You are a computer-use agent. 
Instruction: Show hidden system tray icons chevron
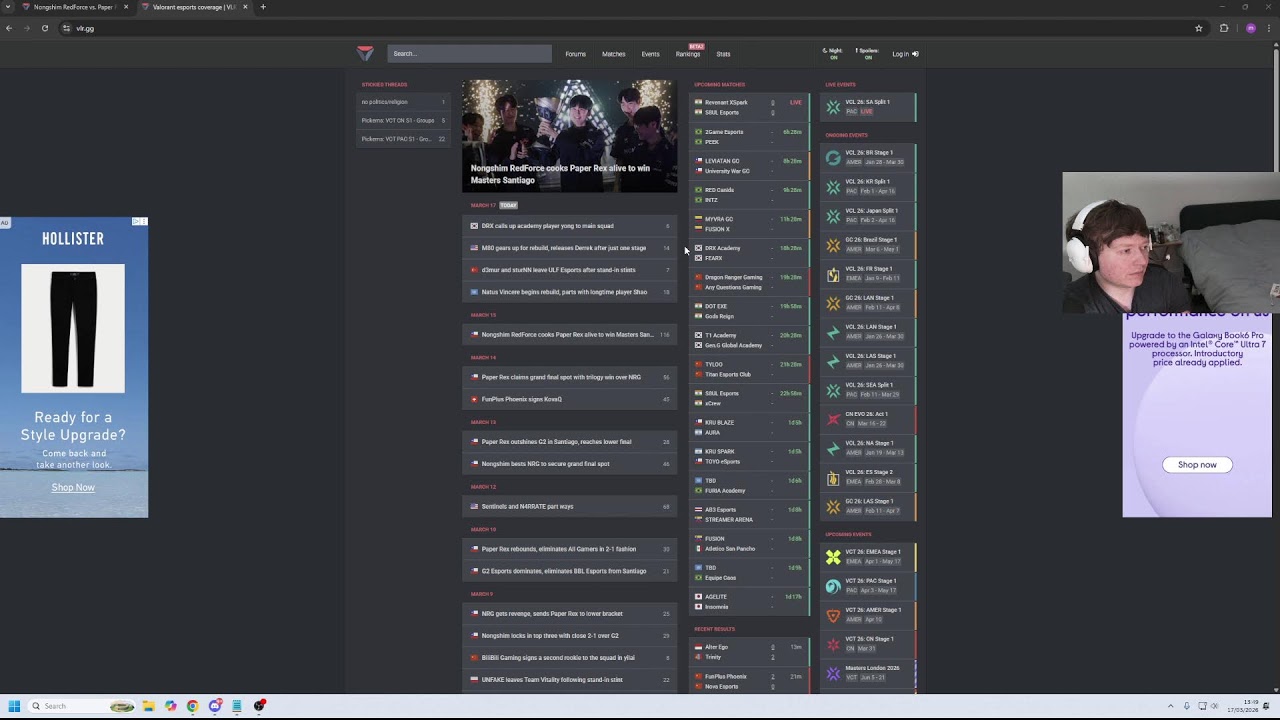pos(1170,706)
